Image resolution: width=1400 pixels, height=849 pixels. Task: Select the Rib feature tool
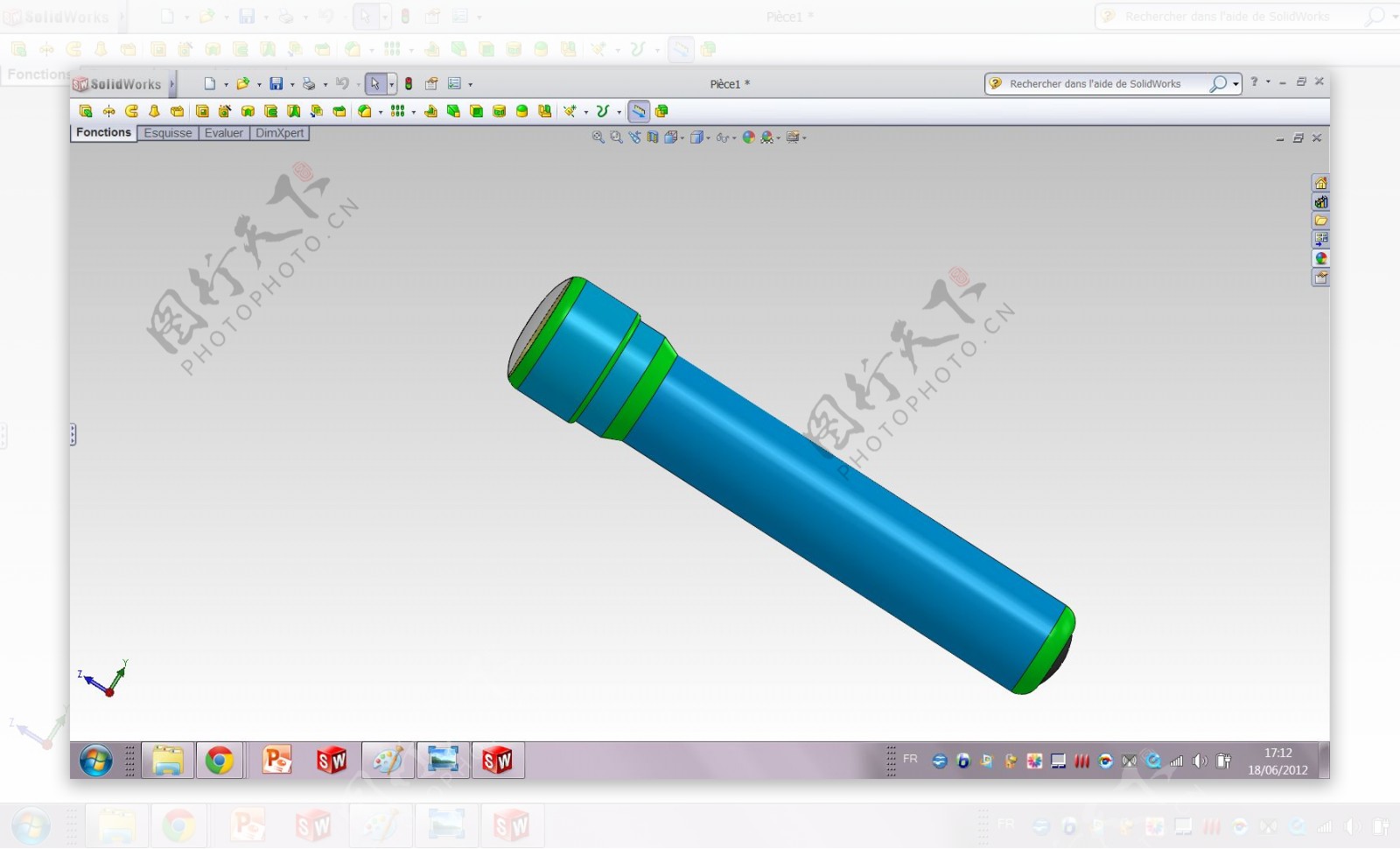point(430,111)
